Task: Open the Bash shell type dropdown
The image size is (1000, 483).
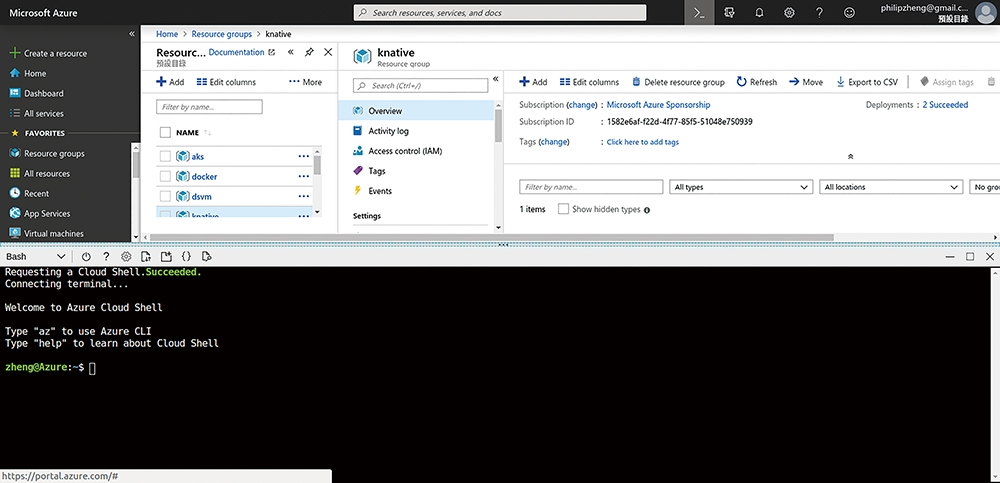Action: pos(35,256)
